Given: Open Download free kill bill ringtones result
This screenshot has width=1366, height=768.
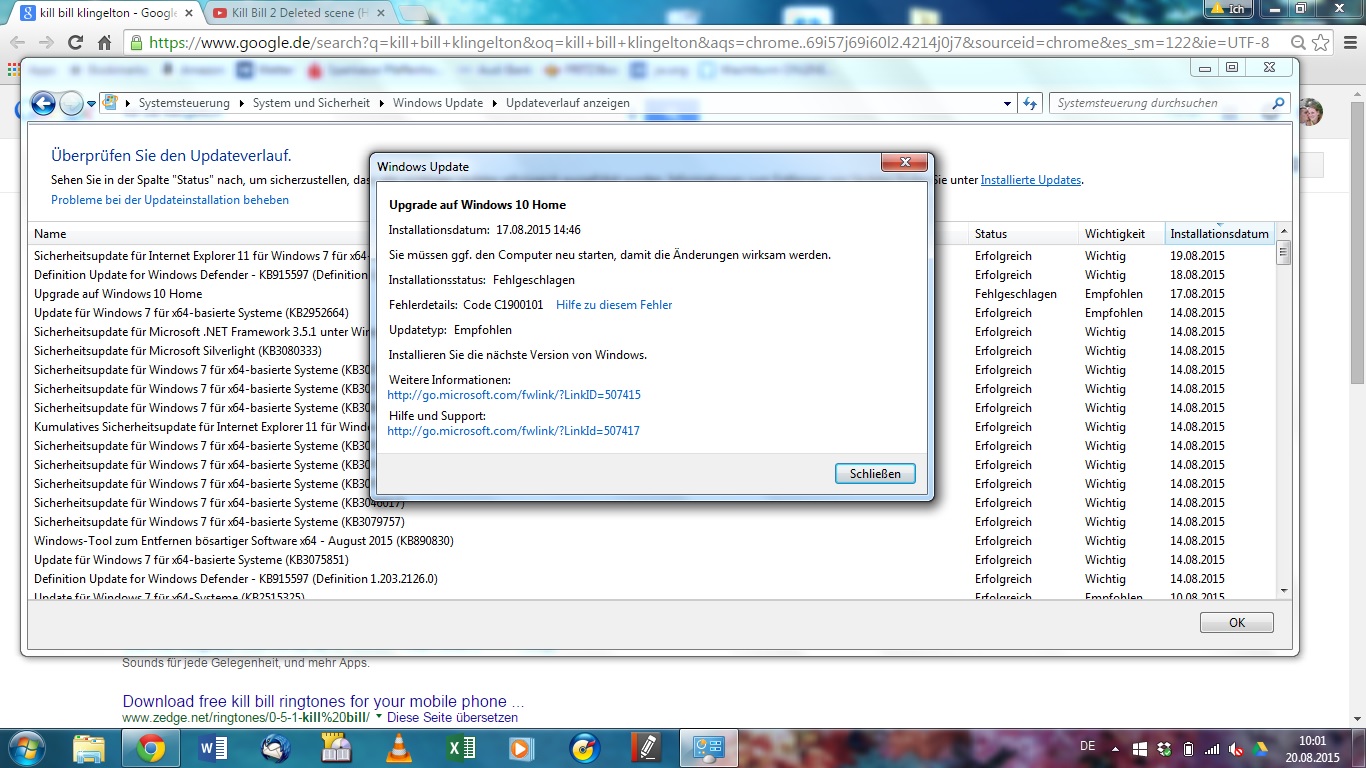Looking at the screenshot, I should click(x=323, y=701).
